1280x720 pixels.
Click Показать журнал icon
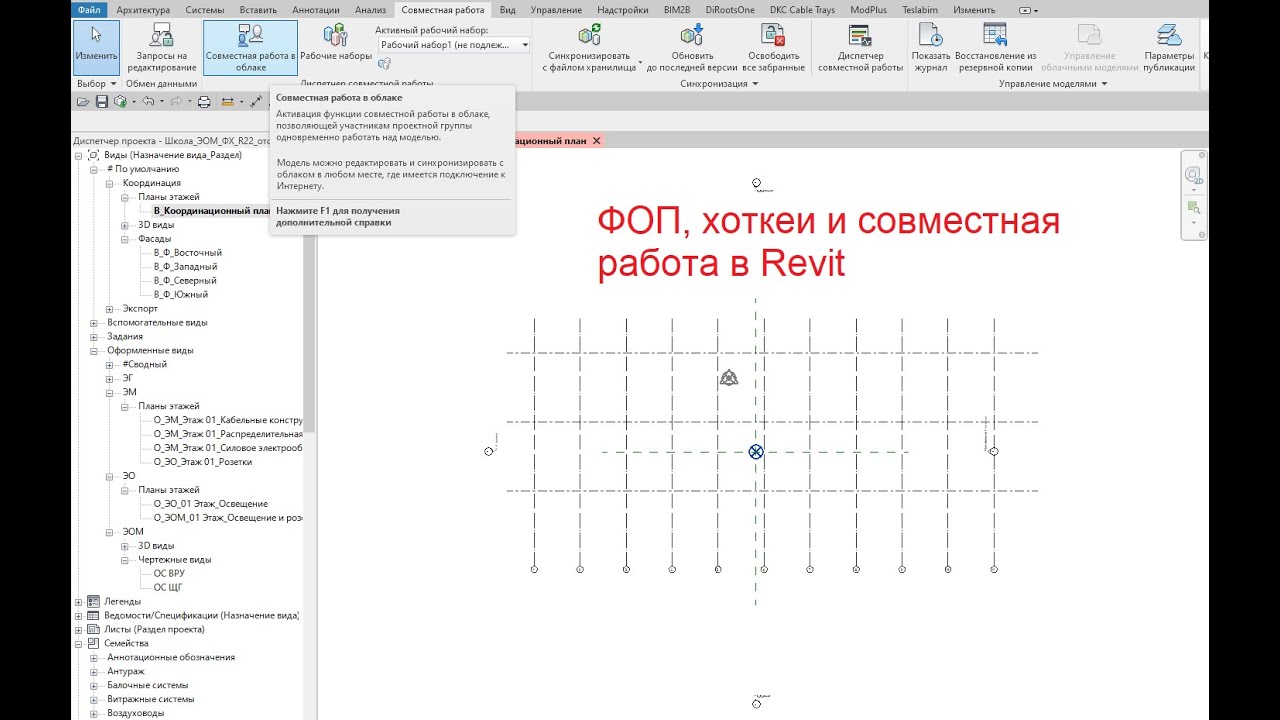pyautogui.click(x=931, y=47)
